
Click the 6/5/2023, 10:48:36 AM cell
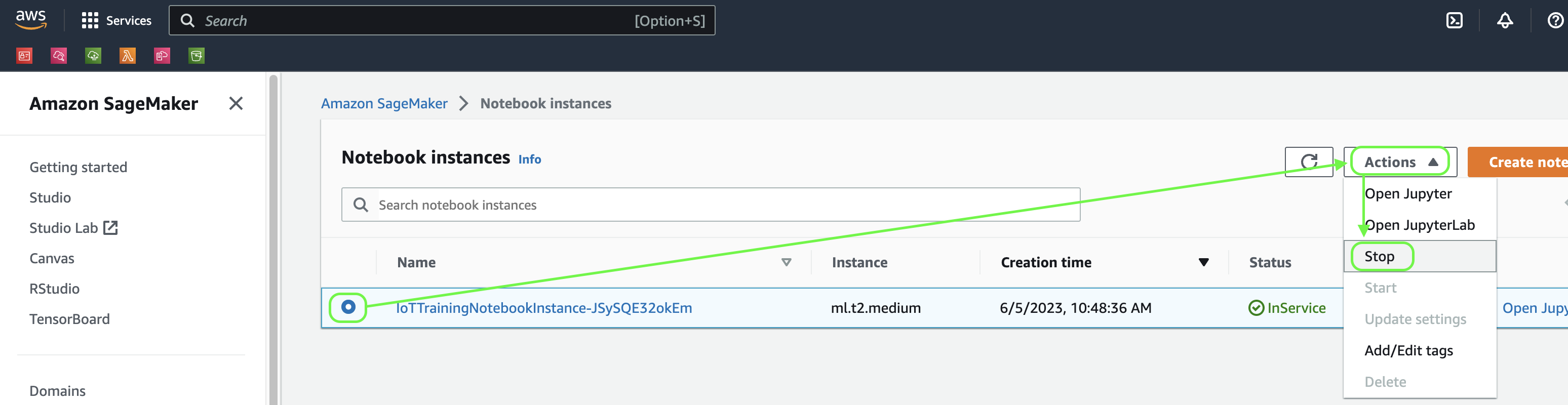(x=1076, y=308)
